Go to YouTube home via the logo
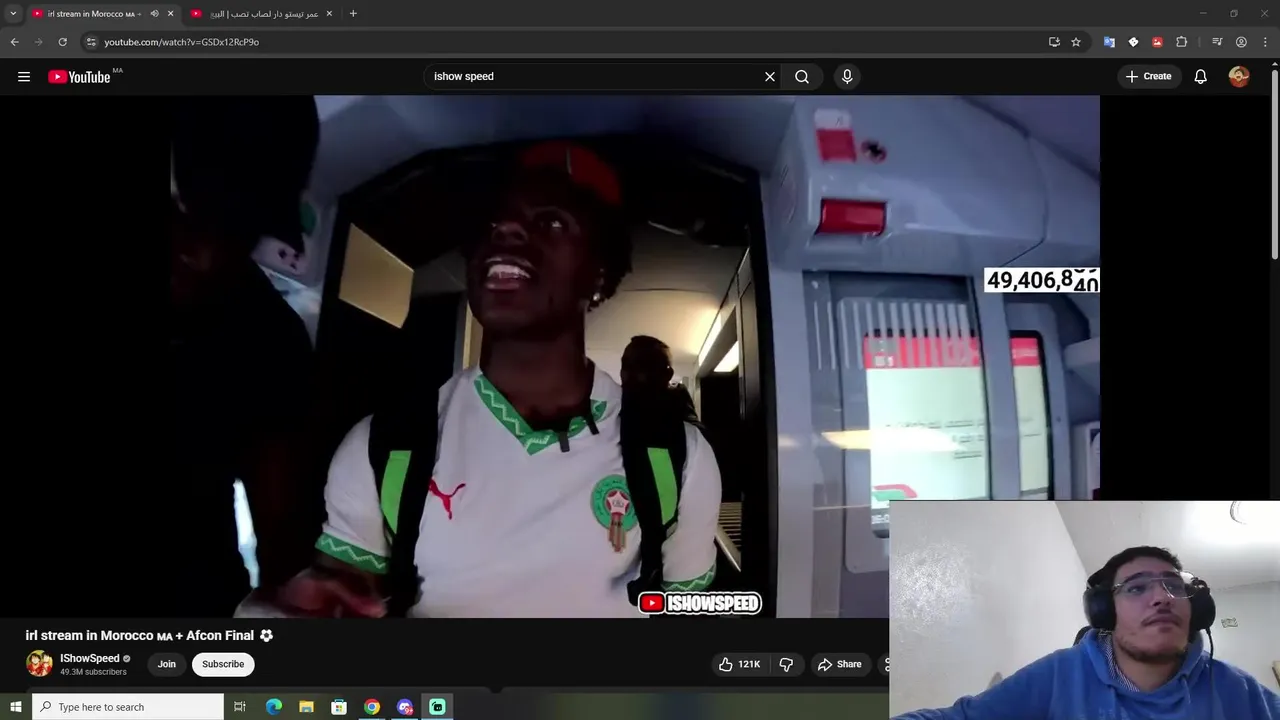Screen dimensions: 1280x720 79,77
